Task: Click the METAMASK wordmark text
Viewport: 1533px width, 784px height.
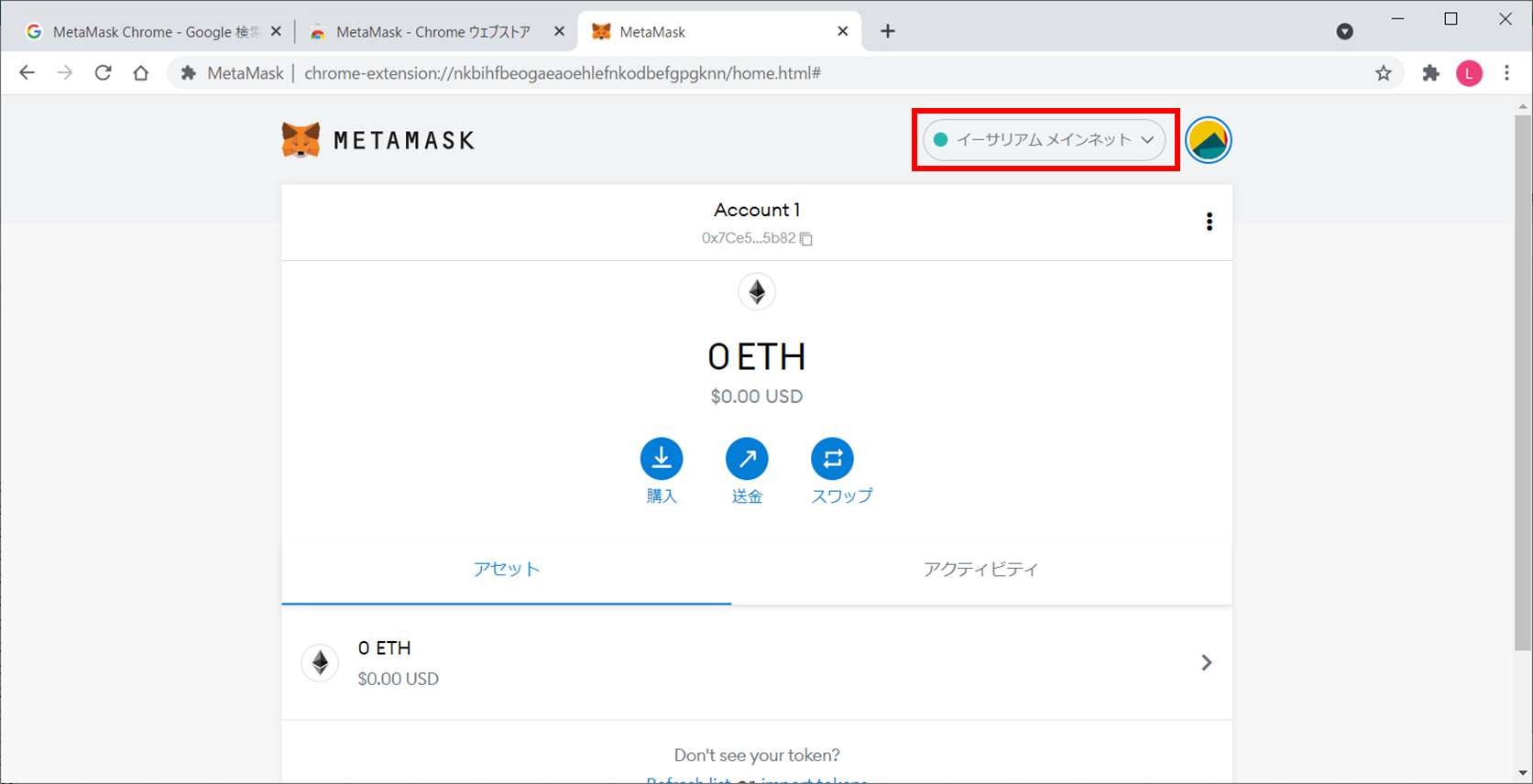Action: point(404,140)
